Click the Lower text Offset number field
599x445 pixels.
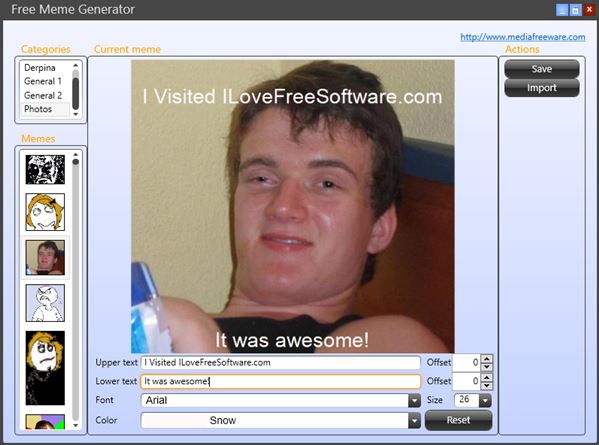(466, 381)
